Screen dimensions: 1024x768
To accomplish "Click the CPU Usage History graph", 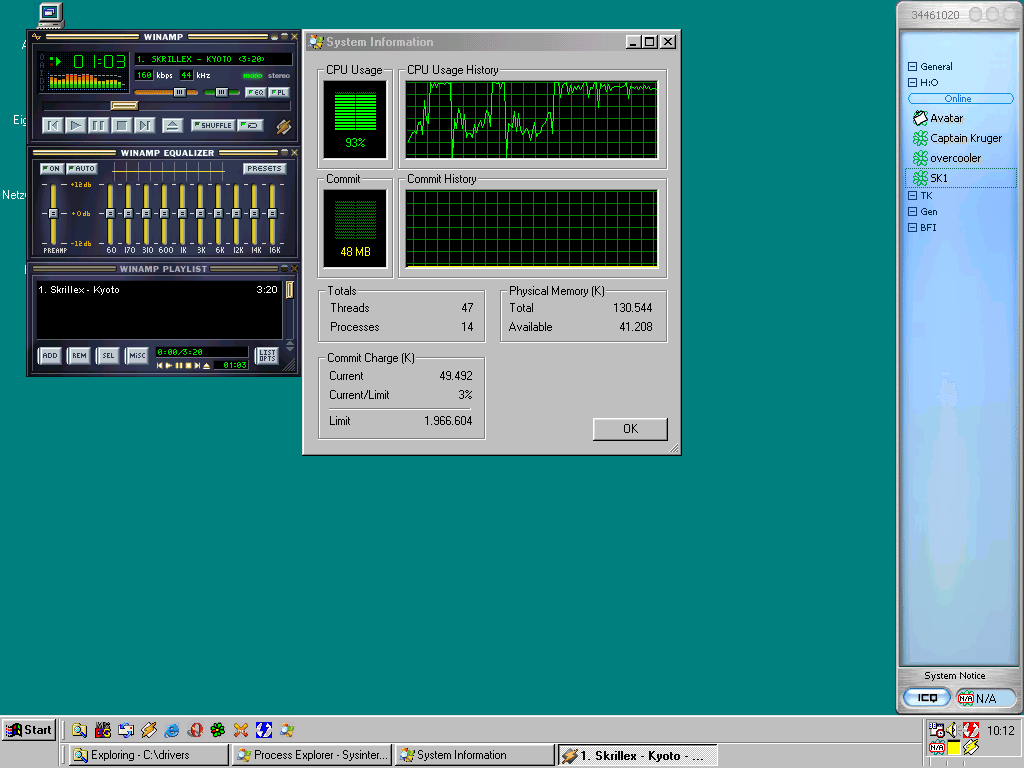I will click(531, 120).
